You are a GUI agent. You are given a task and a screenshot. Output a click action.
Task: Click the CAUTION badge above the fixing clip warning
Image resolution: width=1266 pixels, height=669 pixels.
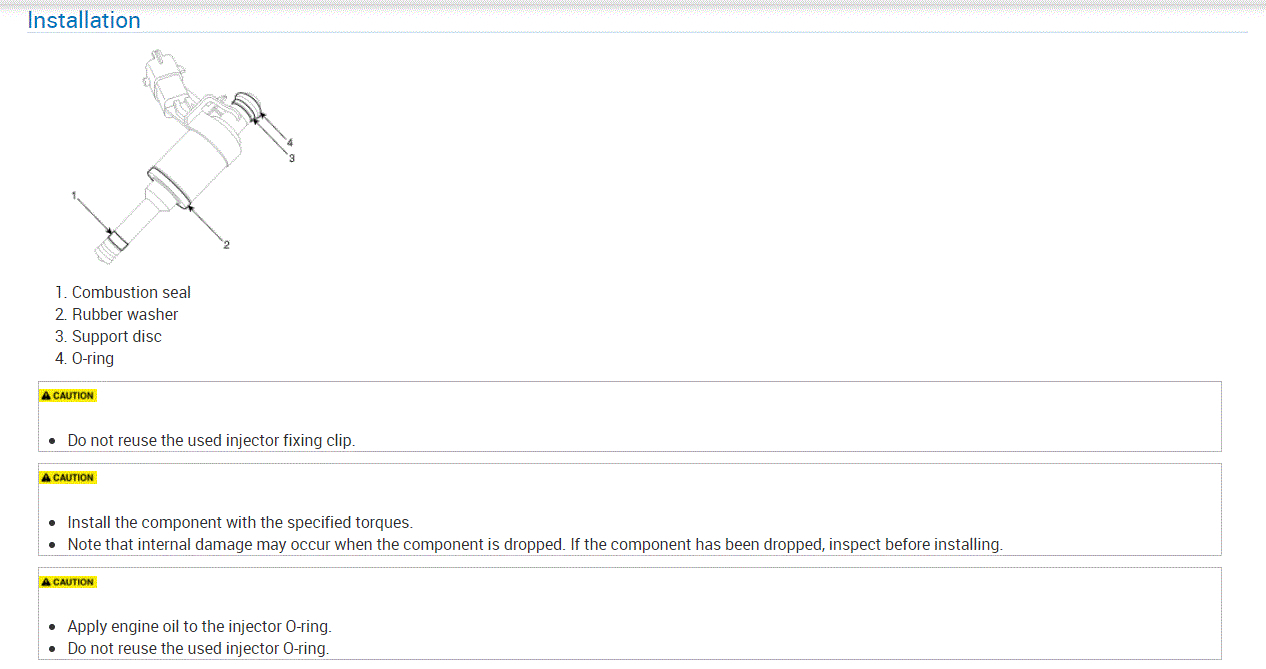coord(68,396)
